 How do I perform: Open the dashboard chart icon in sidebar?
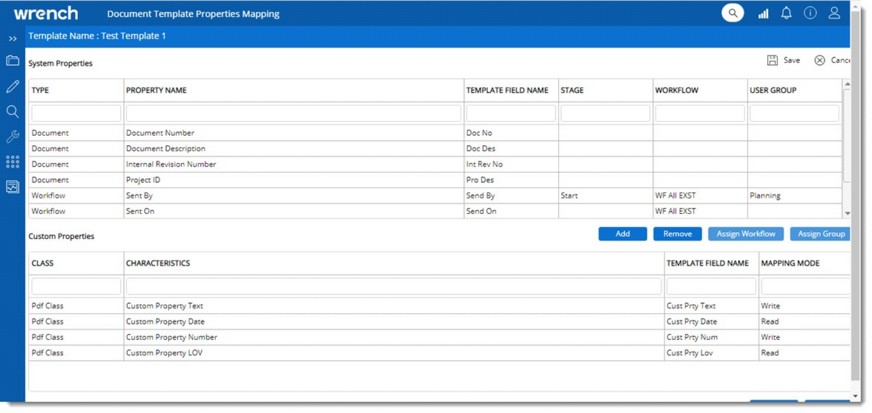point(13,186)
